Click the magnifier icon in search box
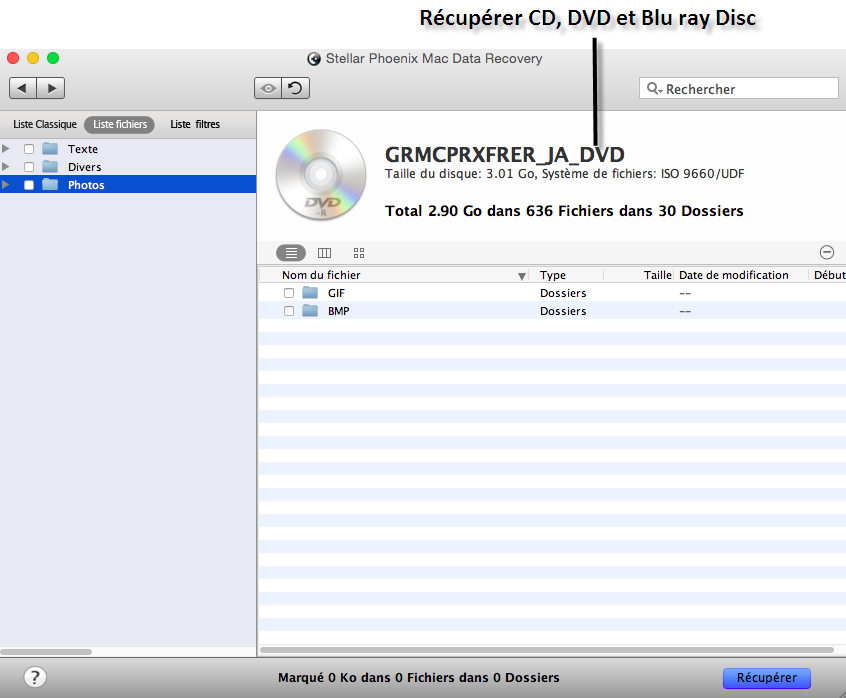Screen dimensions: 846x698 pos(654,88)
